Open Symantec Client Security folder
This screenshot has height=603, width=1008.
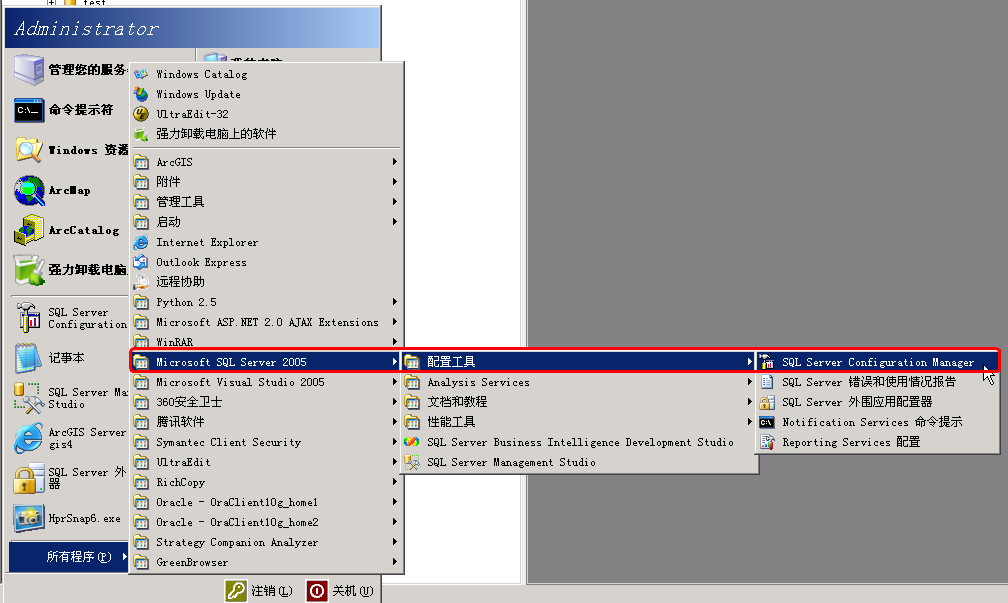pos(266,442)
